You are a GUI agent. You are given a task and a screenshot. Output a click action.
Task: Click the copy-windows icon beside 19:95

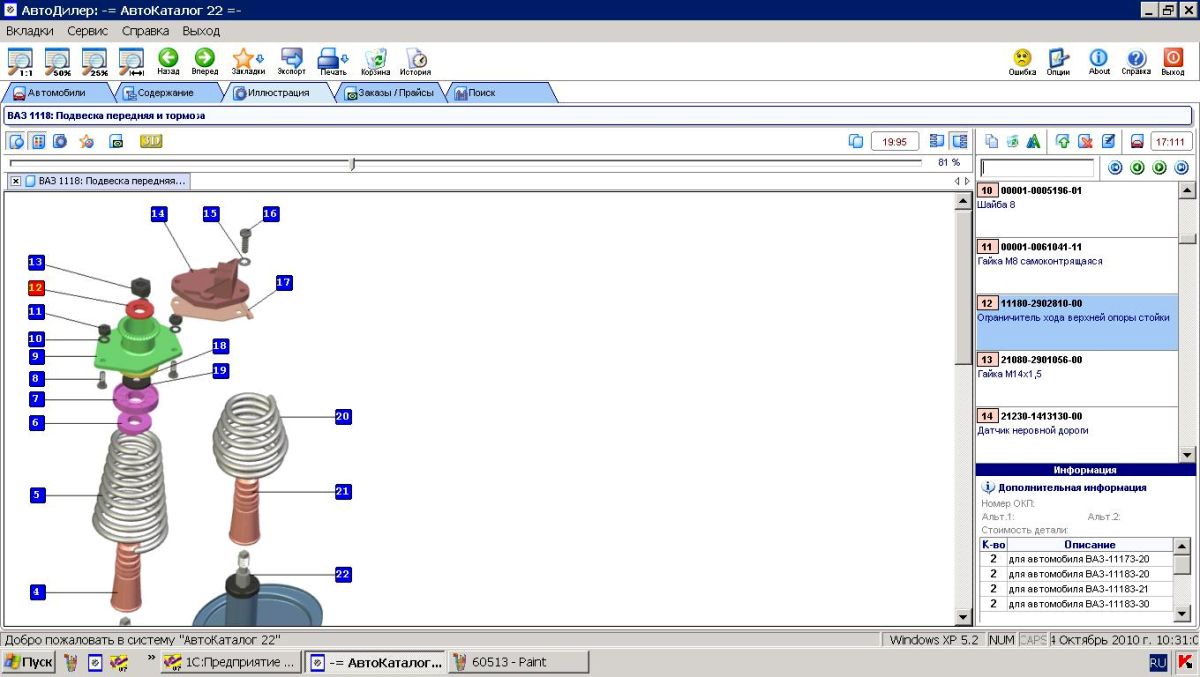point(856,141)
